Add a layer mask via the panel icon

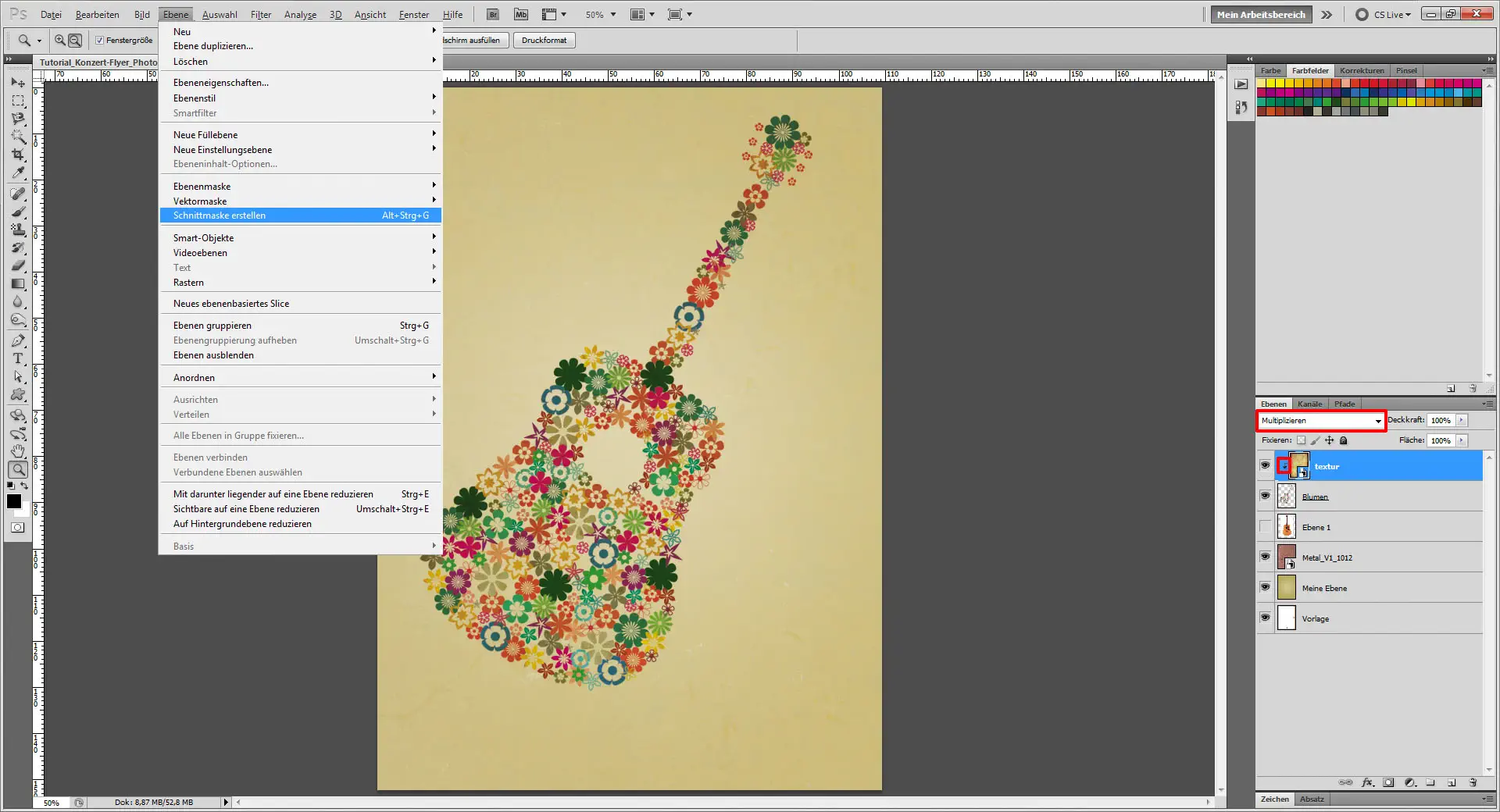(x=1388, y=782)
